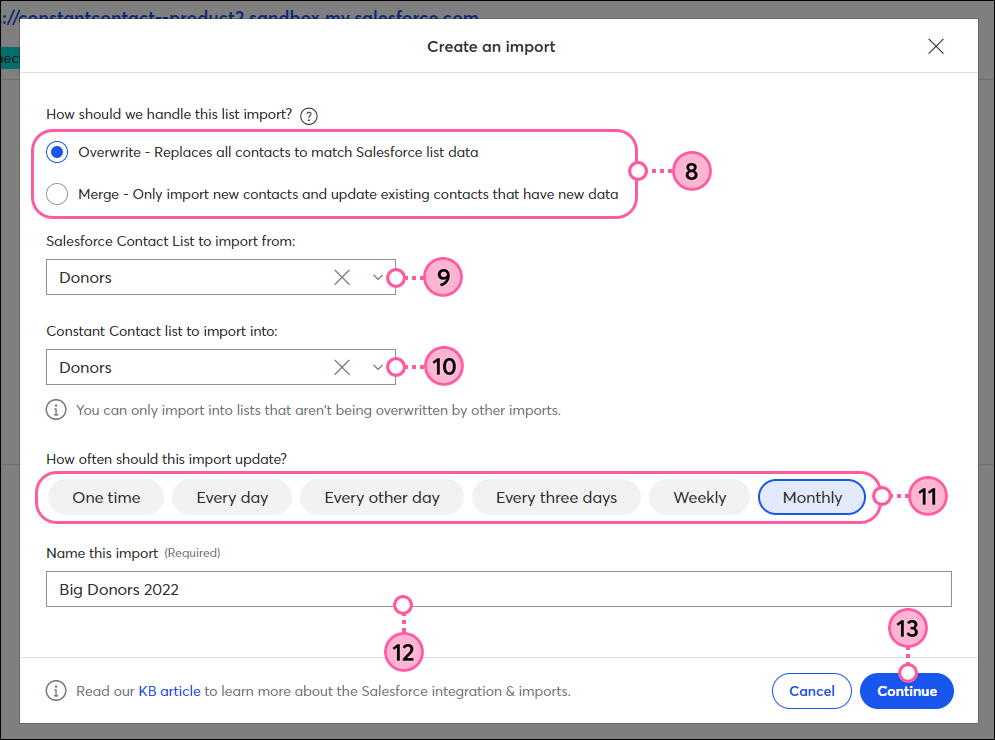Click the 'Create an import' dialog title
Viewport: 995px width, 740px height.
[491, 47]
